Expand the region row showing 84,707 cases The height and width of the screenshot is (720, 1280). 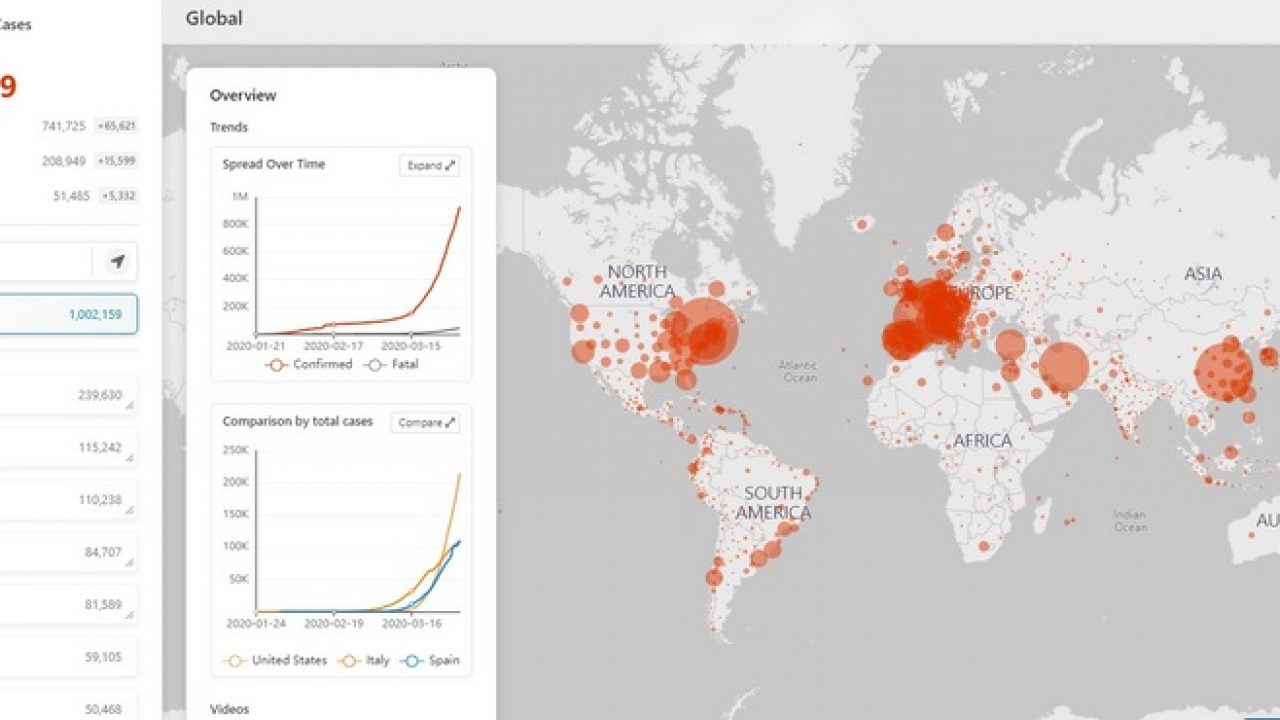[x=68, y=552]
